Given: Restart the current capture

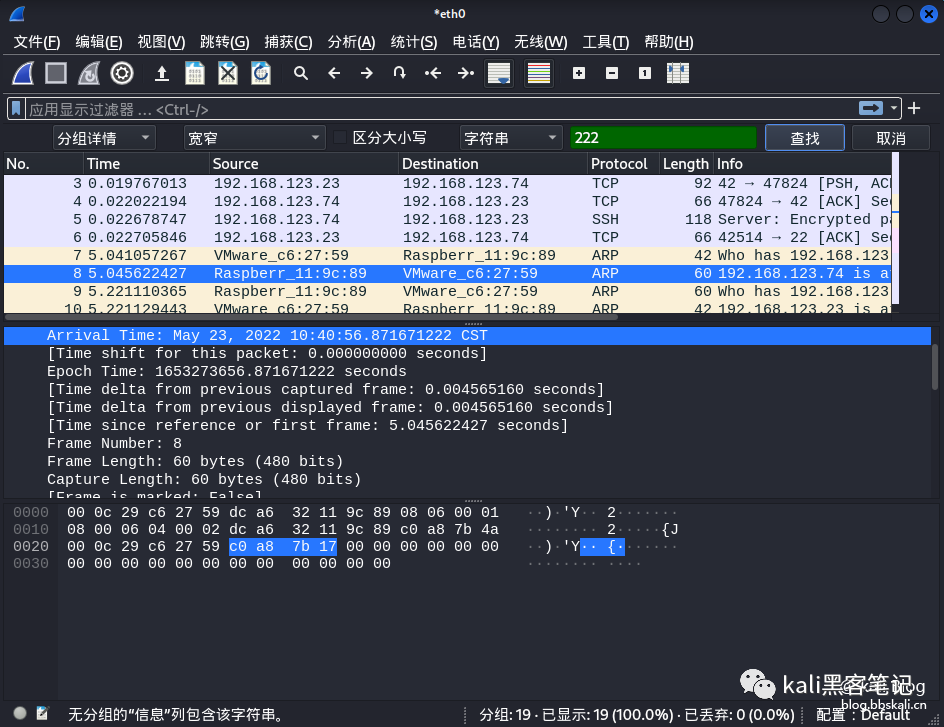Looking at the screenshot, I should (x=89, y=73).
